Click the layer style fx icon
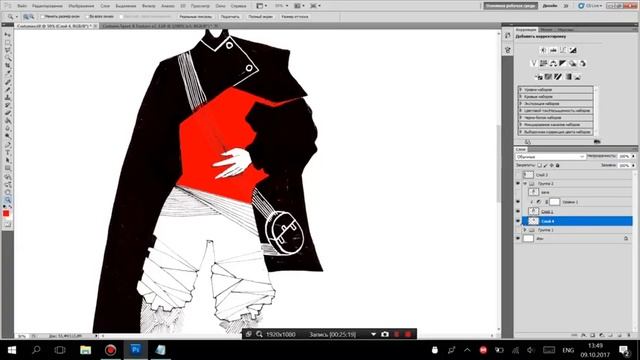 point(583,335)
